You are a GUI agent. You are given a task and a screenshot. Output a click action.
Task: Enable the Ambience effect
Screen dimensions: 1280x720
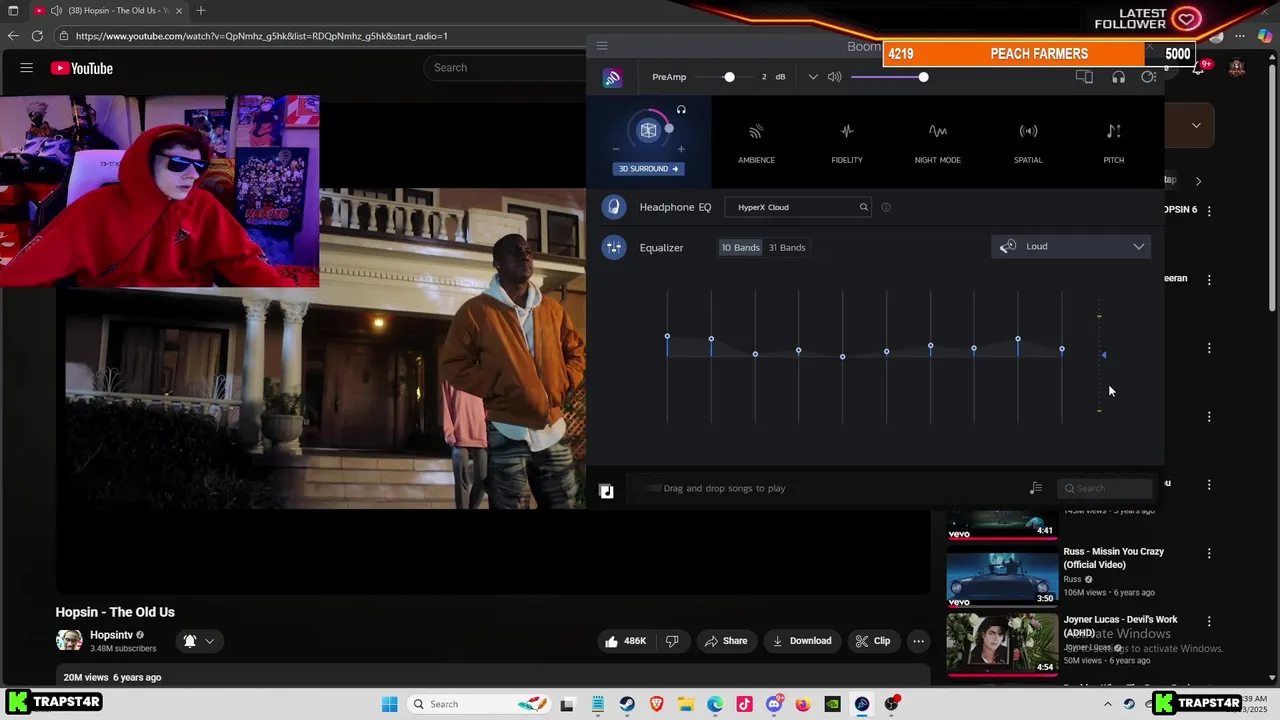(756, 142)
